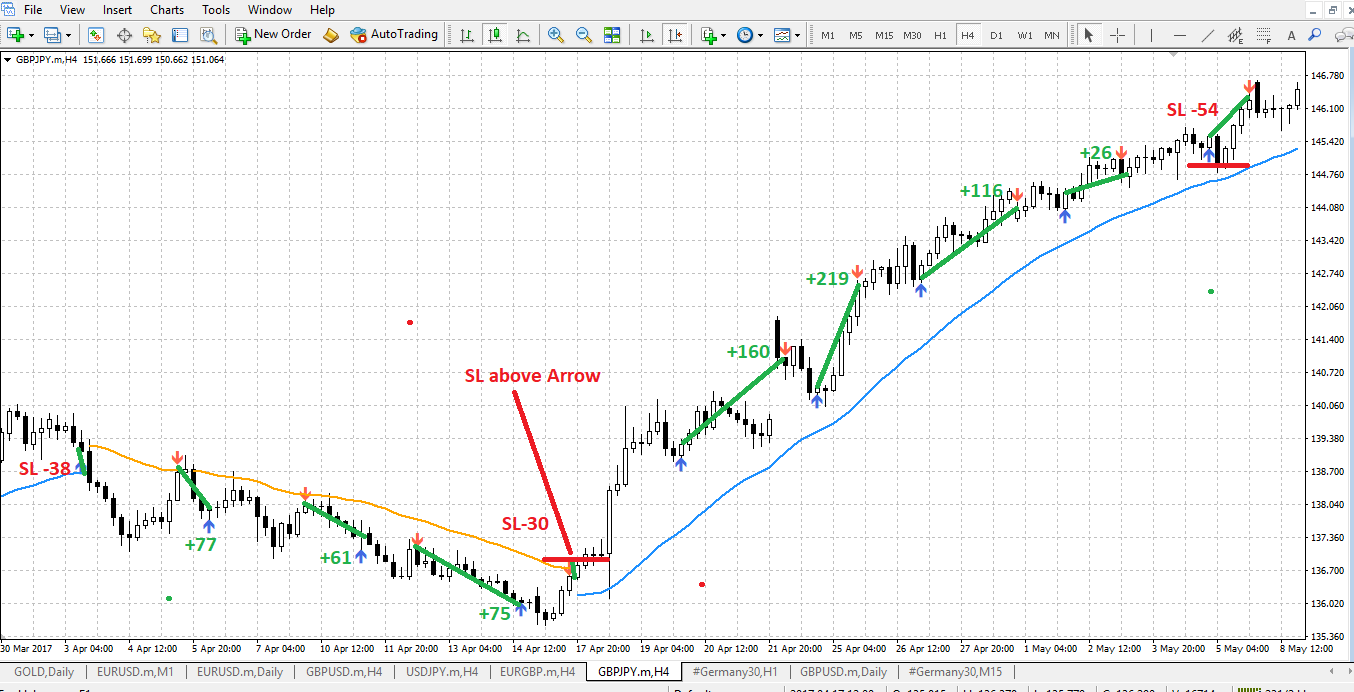Set timeframe to D1

[x=996, y=35]
